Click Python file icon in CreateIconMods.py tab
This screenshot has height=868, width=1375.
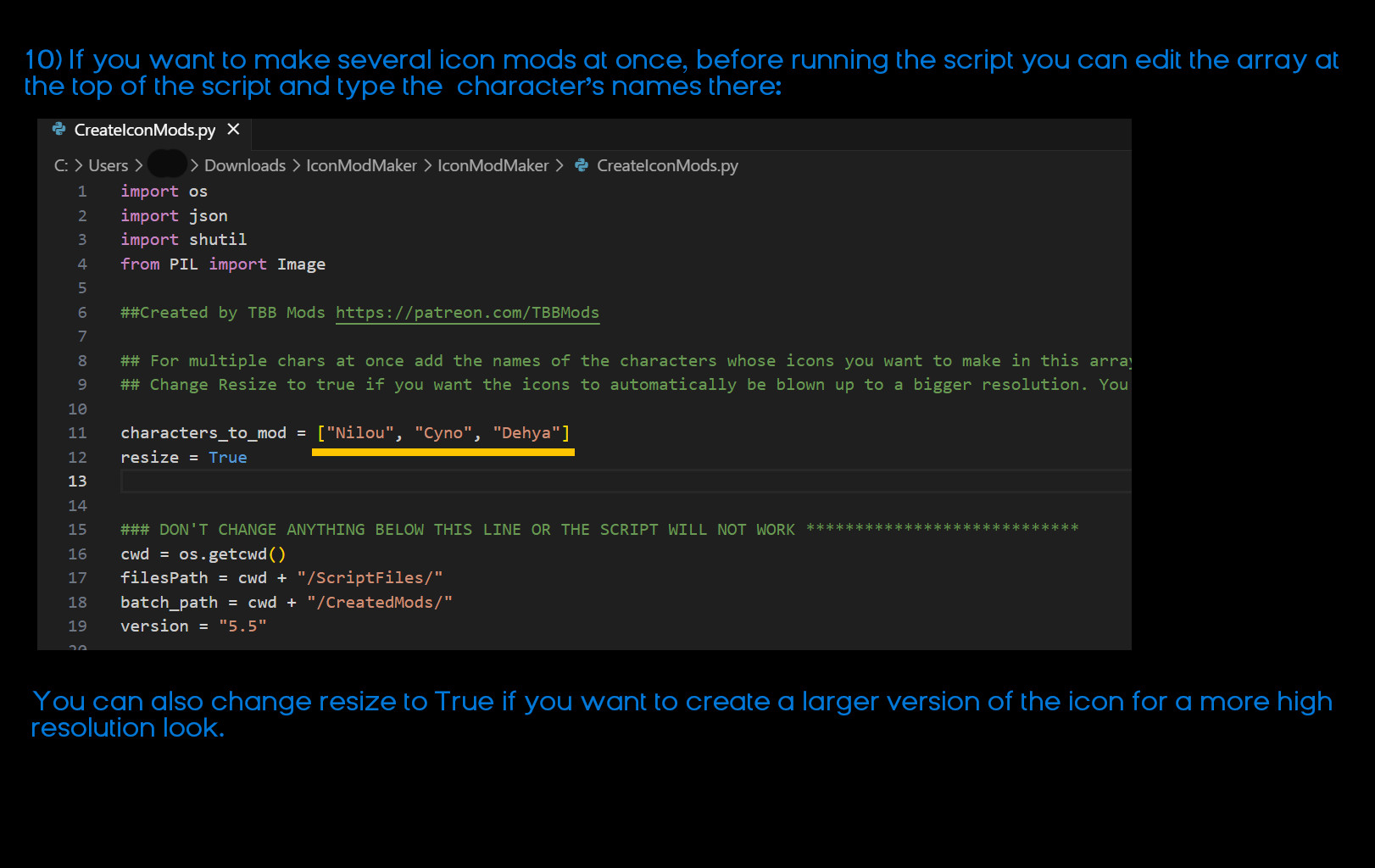58,129
